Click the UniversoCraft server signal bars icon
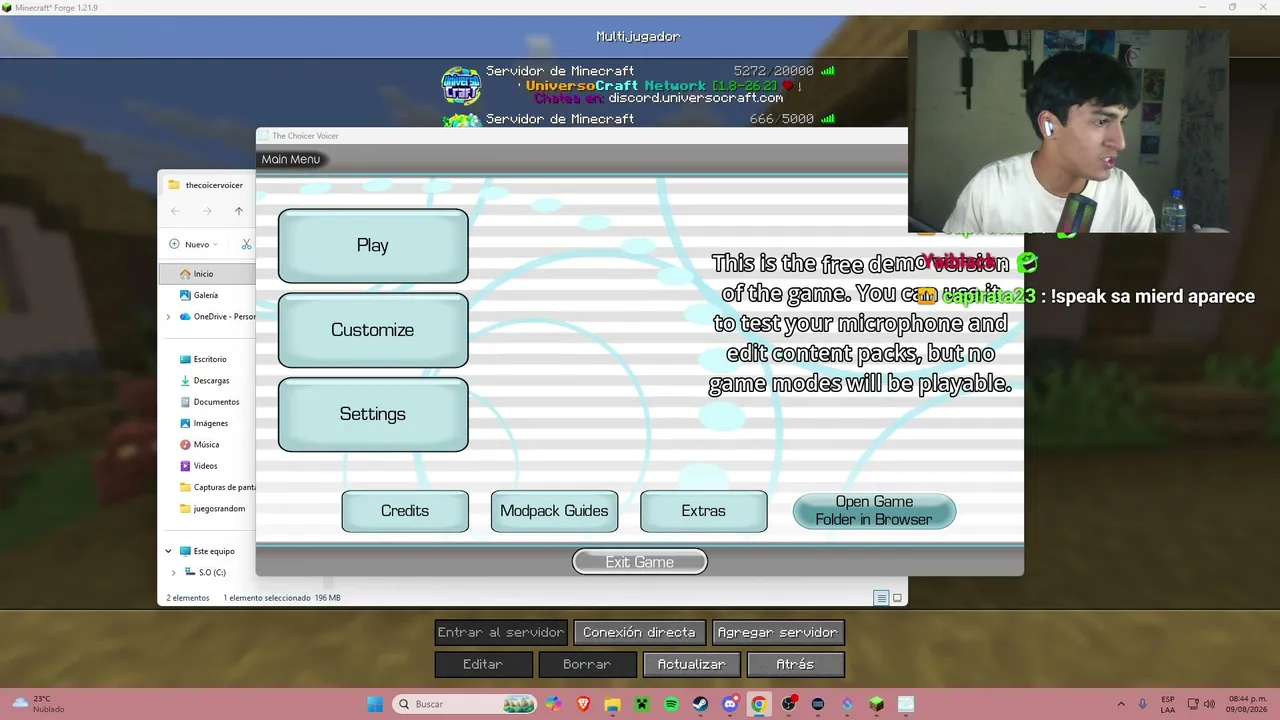 (827, 71)
